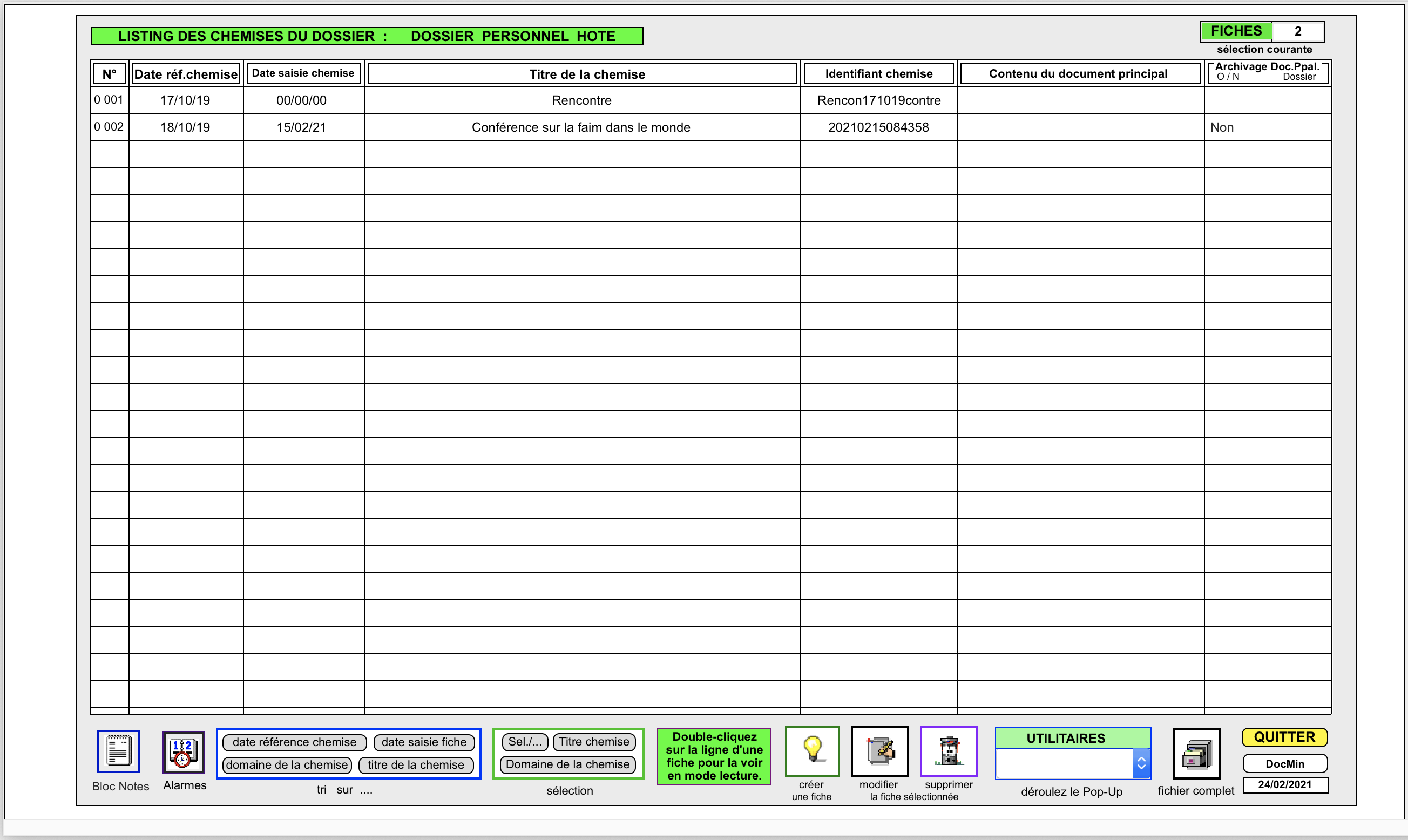Select by Domaine de la chemise
Image resolution: width=1408 pixels, height=840 pixels.
tap(567, 764)
